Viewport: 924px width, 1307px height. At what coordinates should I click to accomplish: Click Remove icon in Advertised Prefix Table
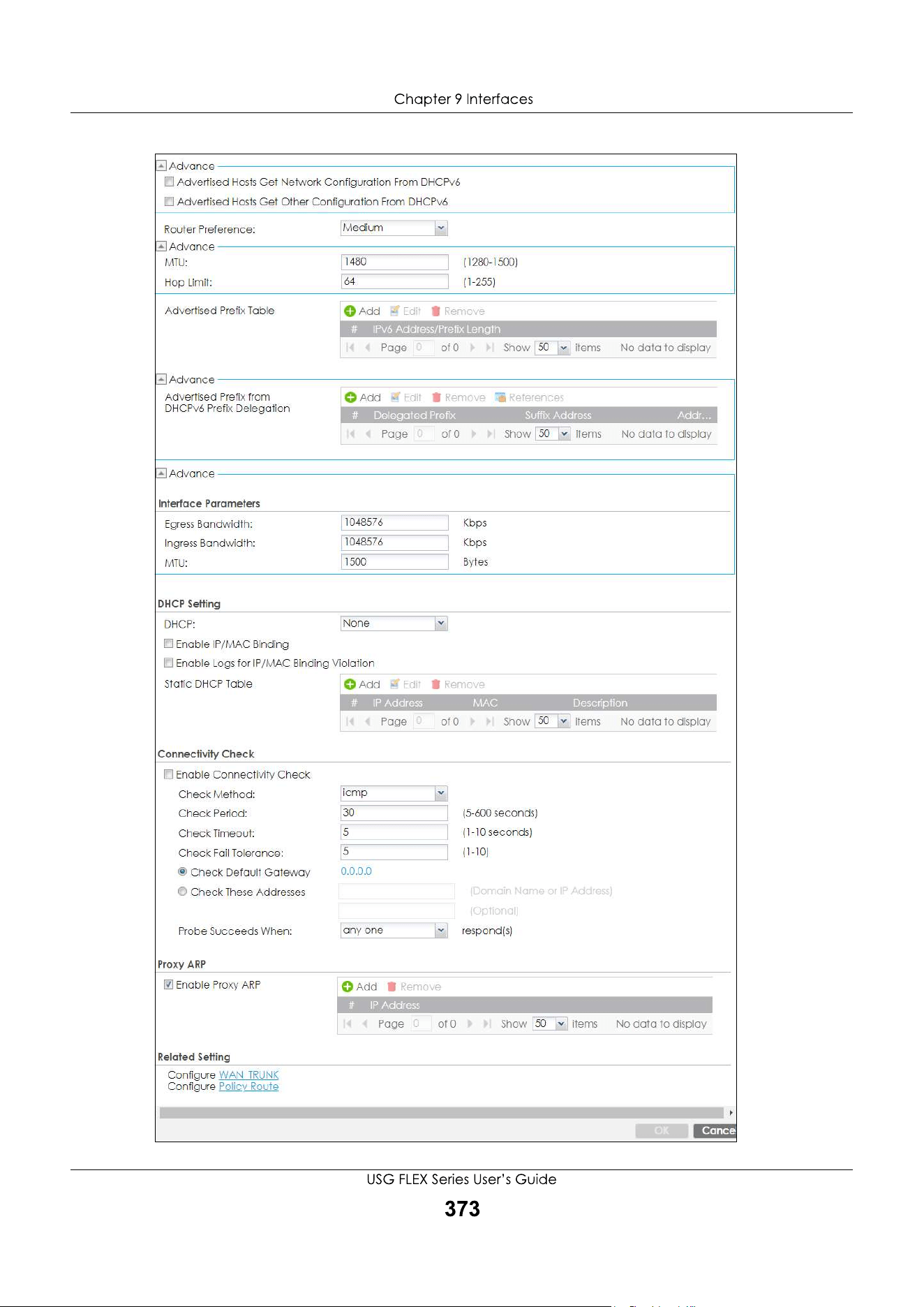pos(435,311)
